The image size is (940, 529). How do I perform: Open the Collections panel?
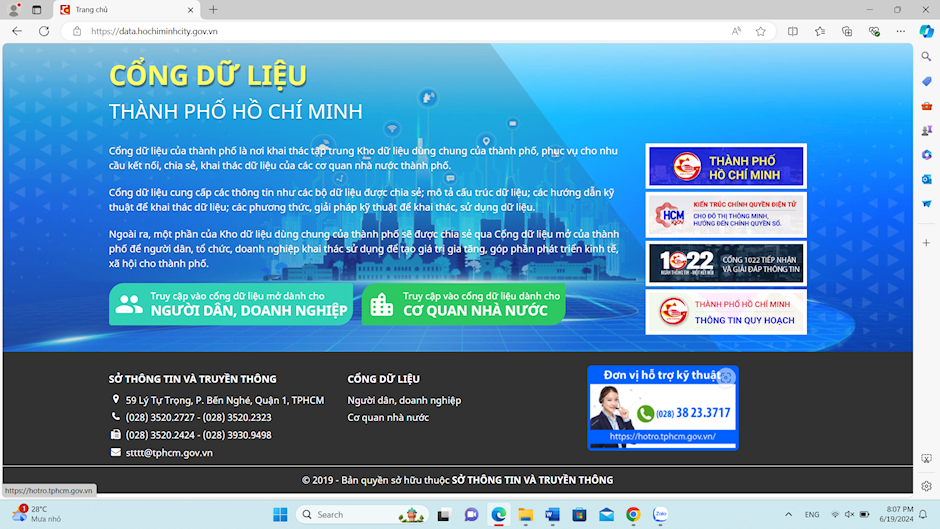846,31
